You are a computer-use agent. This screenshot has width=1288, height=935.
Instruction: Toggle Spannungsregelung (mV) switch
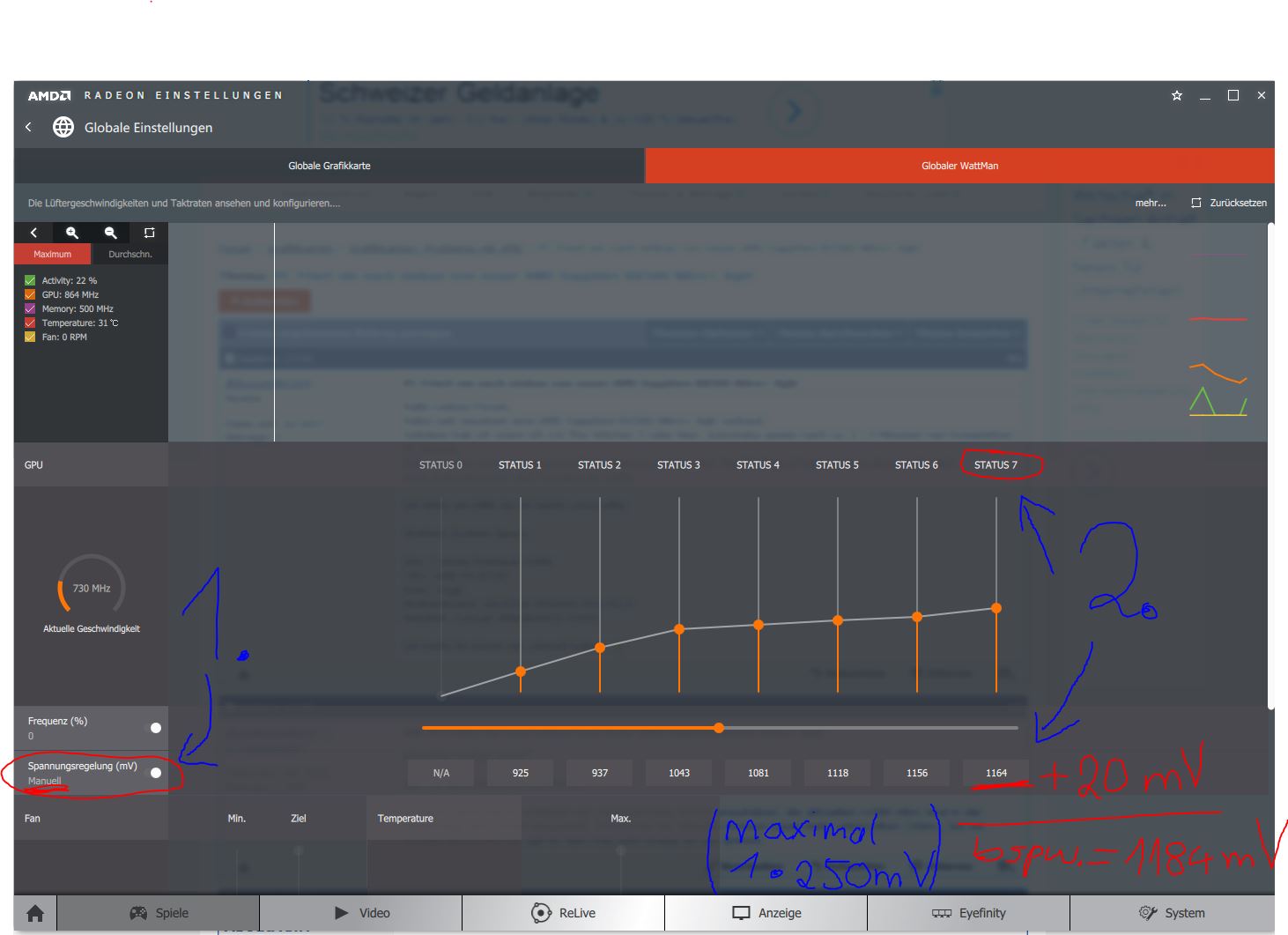pyautogui.click(x=154, y=773)
